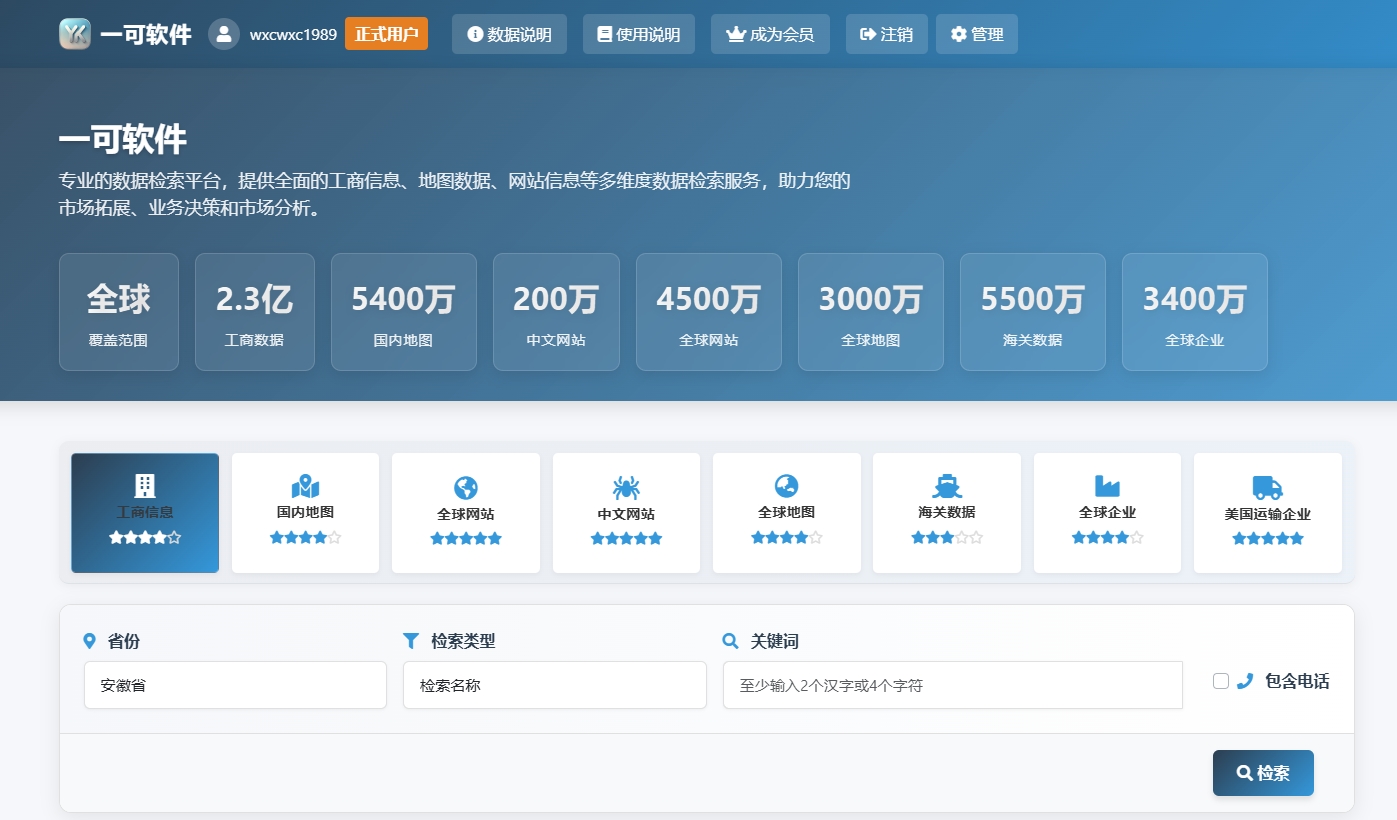Select the 海关数据 ship icon
The image size is (1397, 820).
[x=947, y=487]
